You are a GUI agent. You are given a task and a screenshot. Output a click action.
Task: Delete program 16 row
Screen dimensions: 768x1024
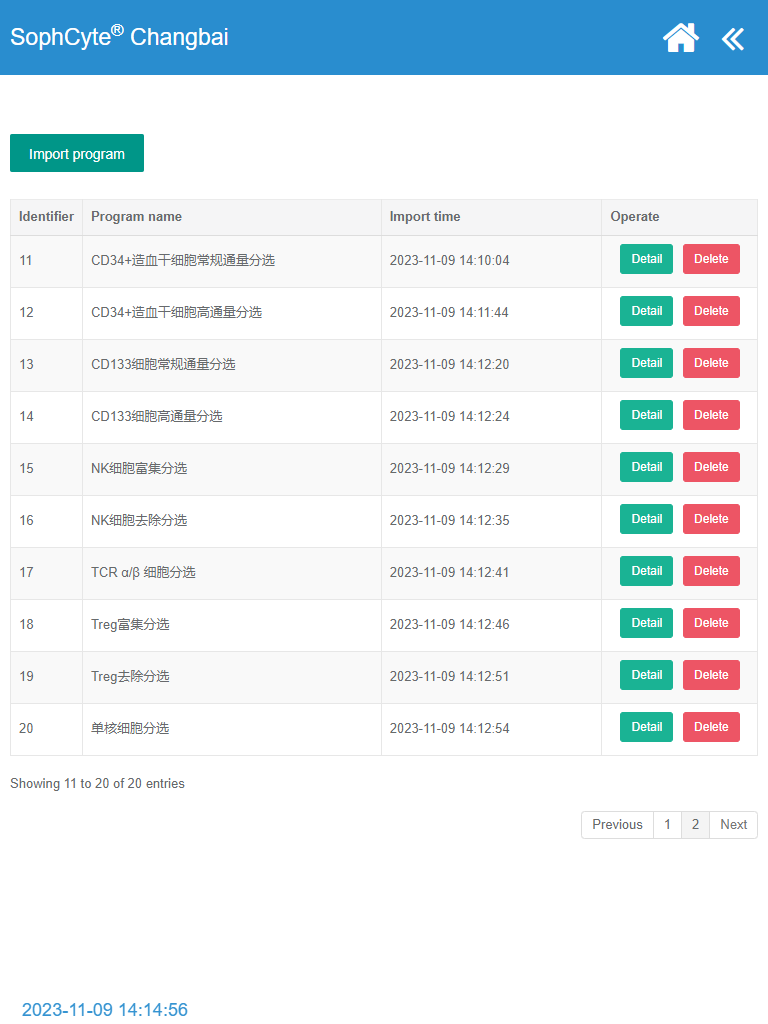coord(711,519)
